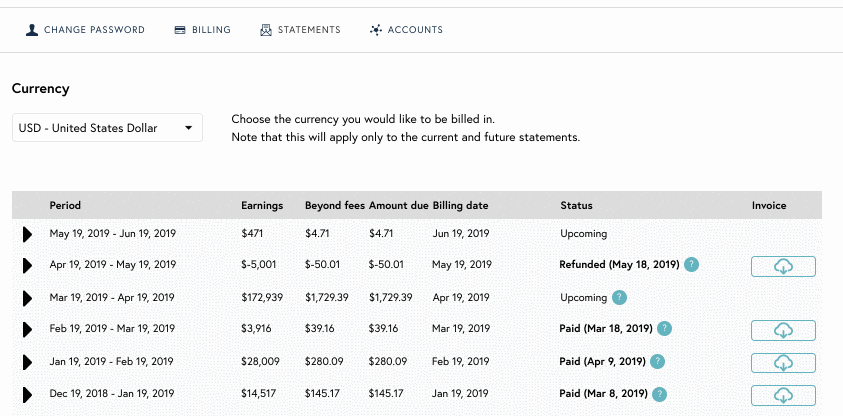Switch to the Billing tab
Screen dimensions: 843x416
203,30
